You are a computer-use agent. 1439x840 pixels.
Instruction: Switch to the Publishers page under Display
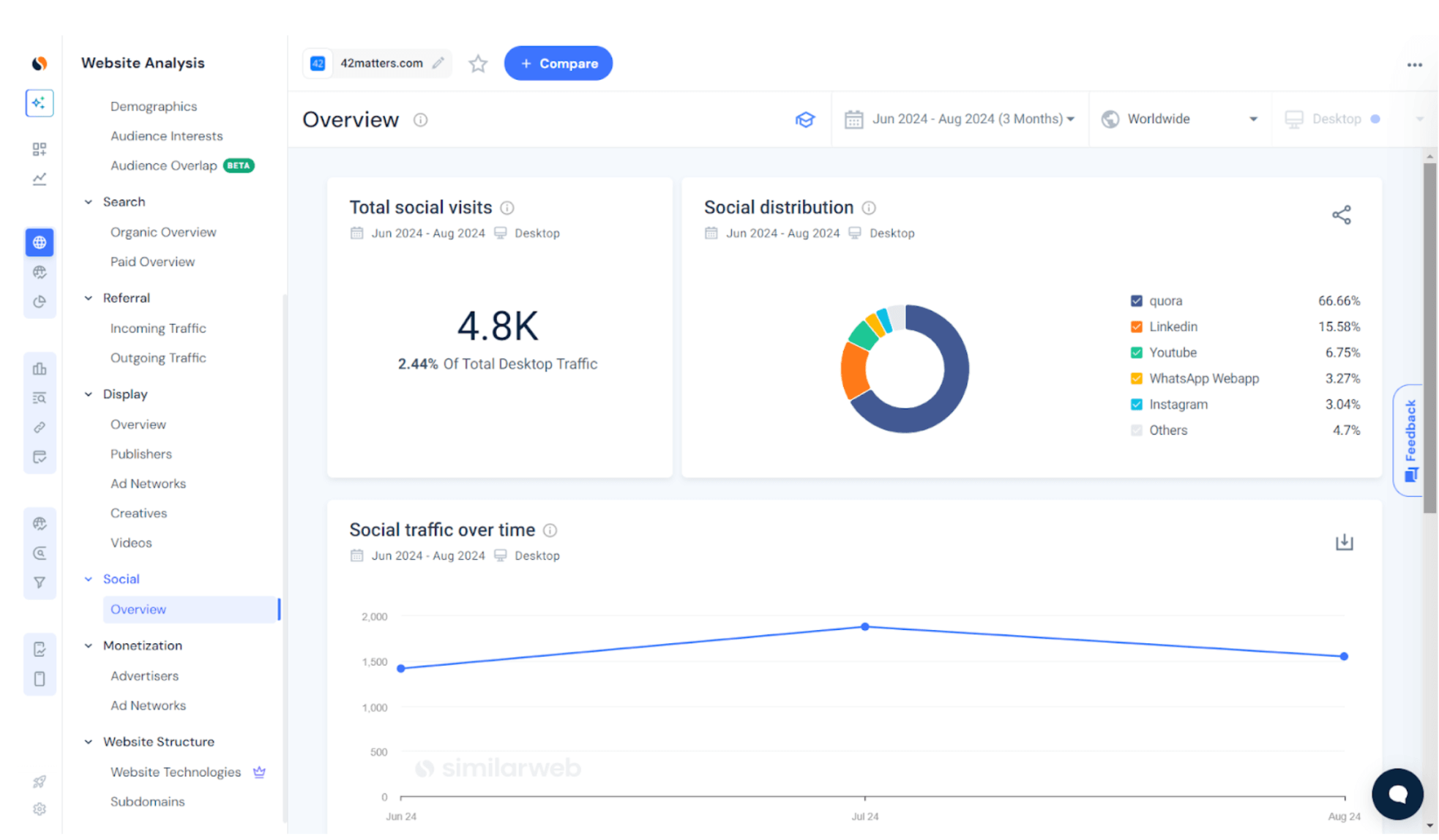point(141,454)
